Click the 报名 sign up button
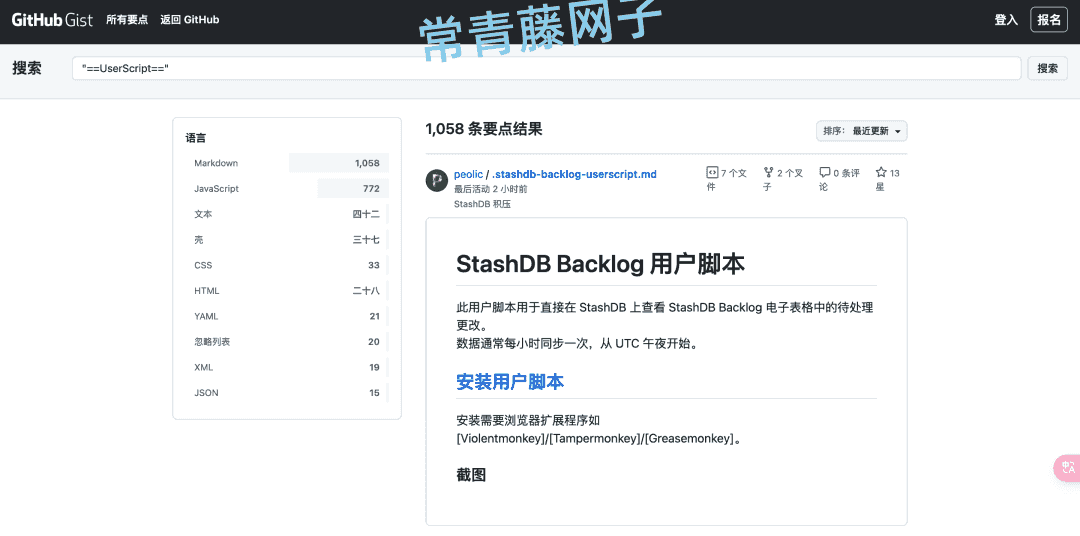 [1049, 19]
